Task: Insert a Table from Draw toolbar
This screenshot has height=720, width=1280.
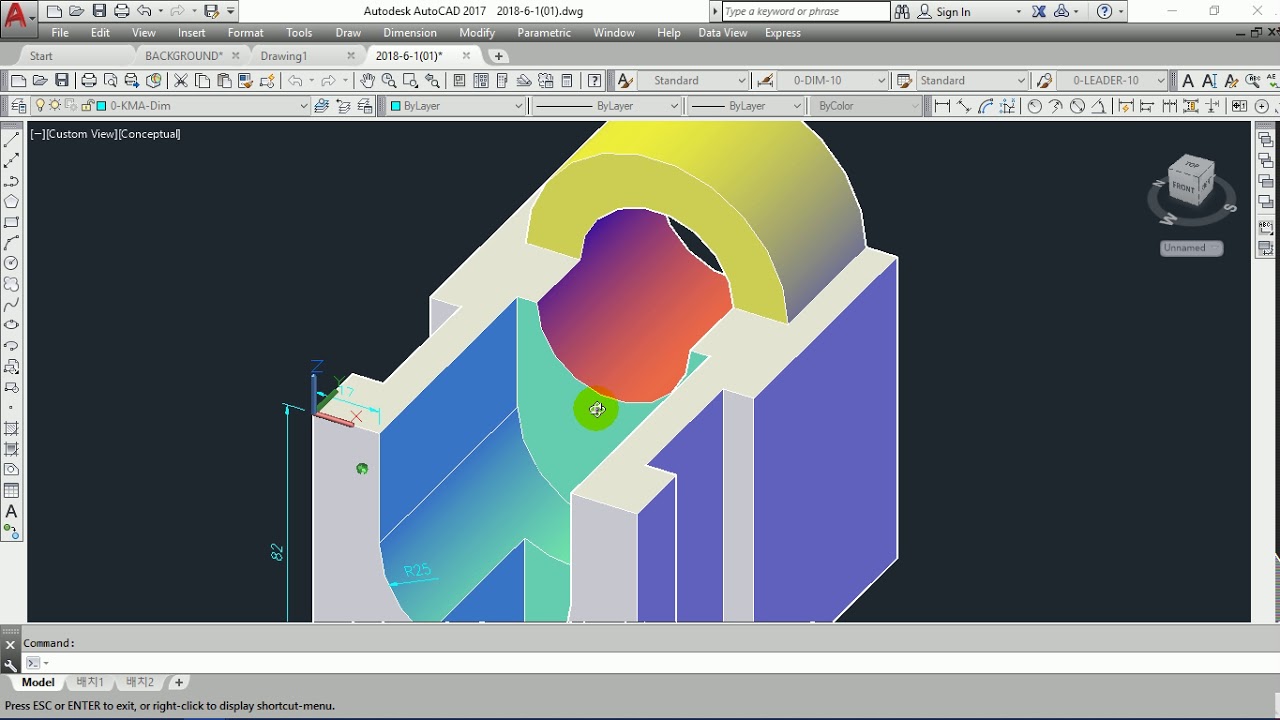Action: 11,490
